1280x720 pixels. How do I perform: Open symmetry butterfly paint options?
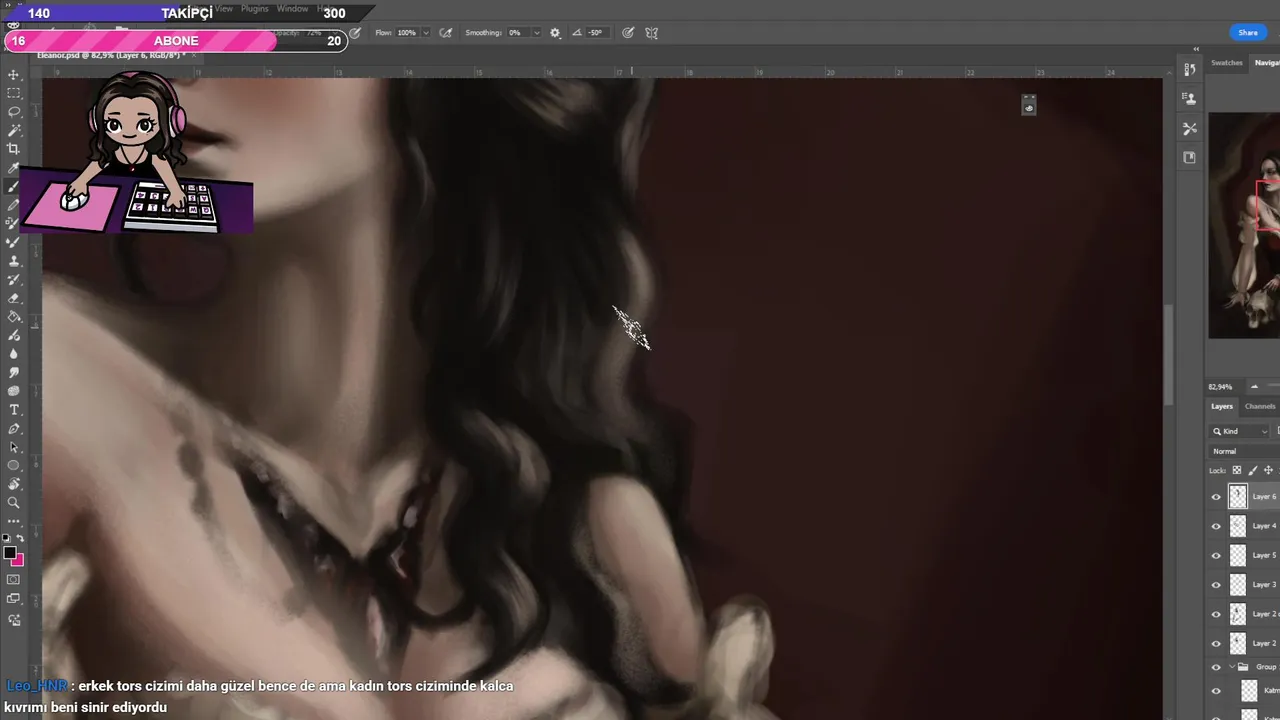(x=651, y=32)
